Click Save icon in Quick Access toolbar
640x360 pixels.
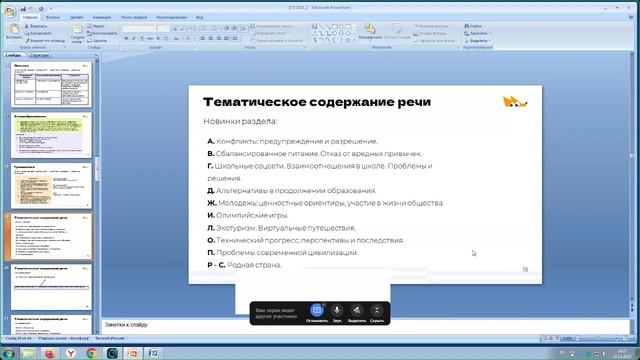pyautogui.click(x=23, y=9)
